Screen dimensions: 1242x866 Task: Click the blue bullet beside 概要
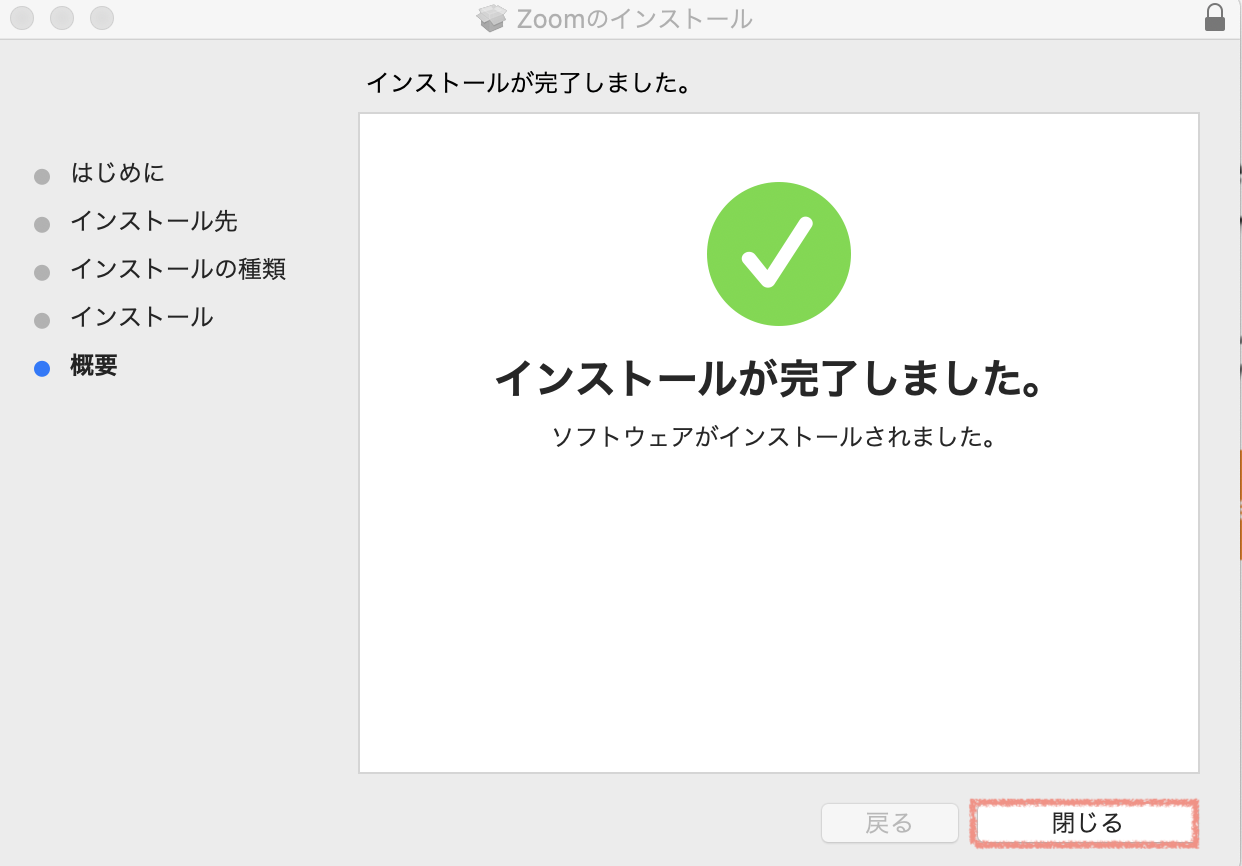click(x=42, y=369)
